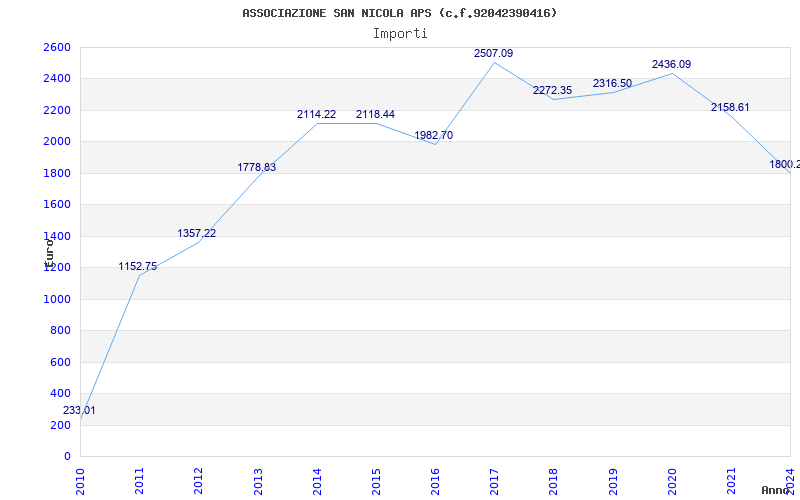Screen dimensions: 800x500
Task: Click the chart title ASSOCIAZIONE SAN NICOLA APS
Action: point(399,13)
